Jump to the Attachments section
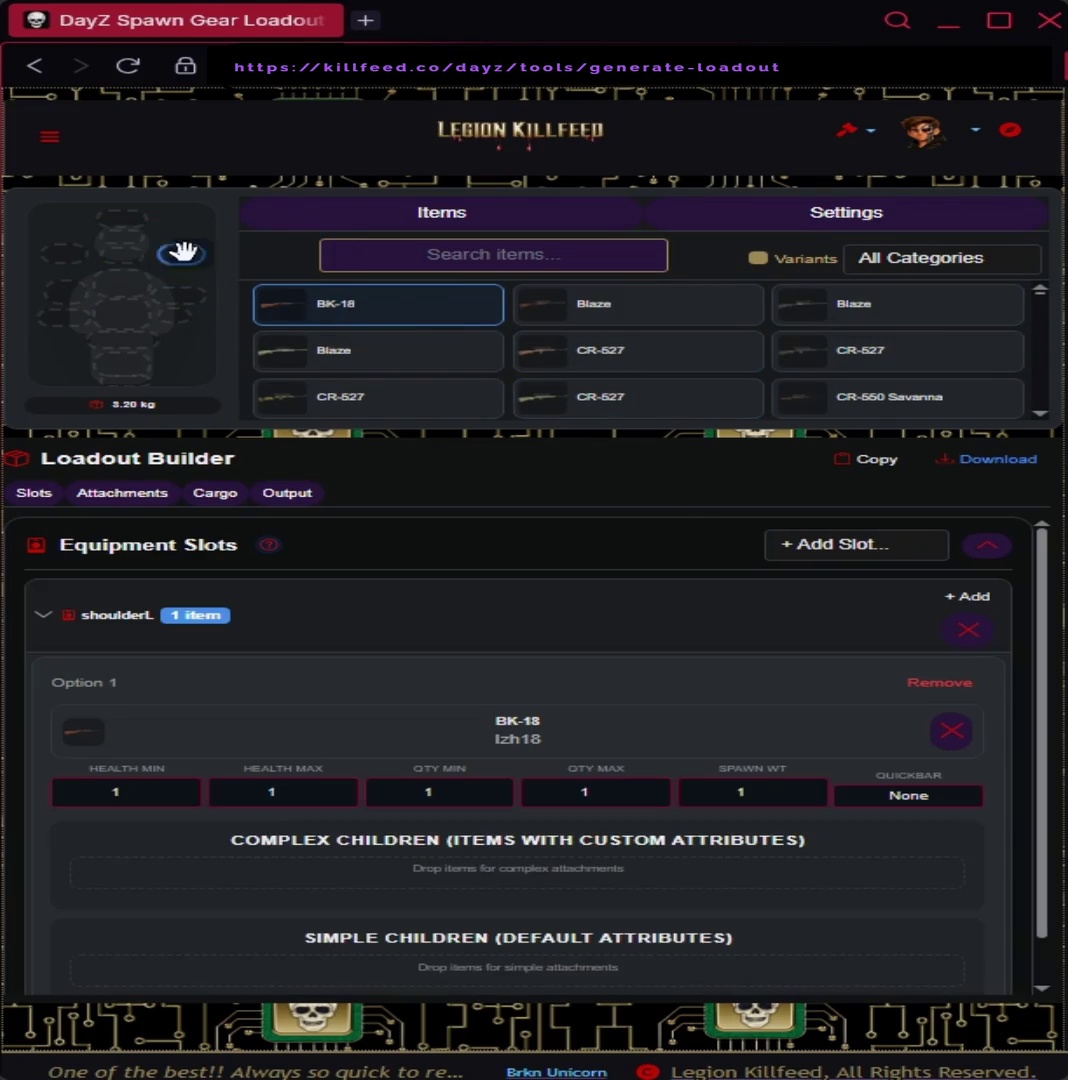This screenshot has width=1068, height=1080. [x=122, y=493]
